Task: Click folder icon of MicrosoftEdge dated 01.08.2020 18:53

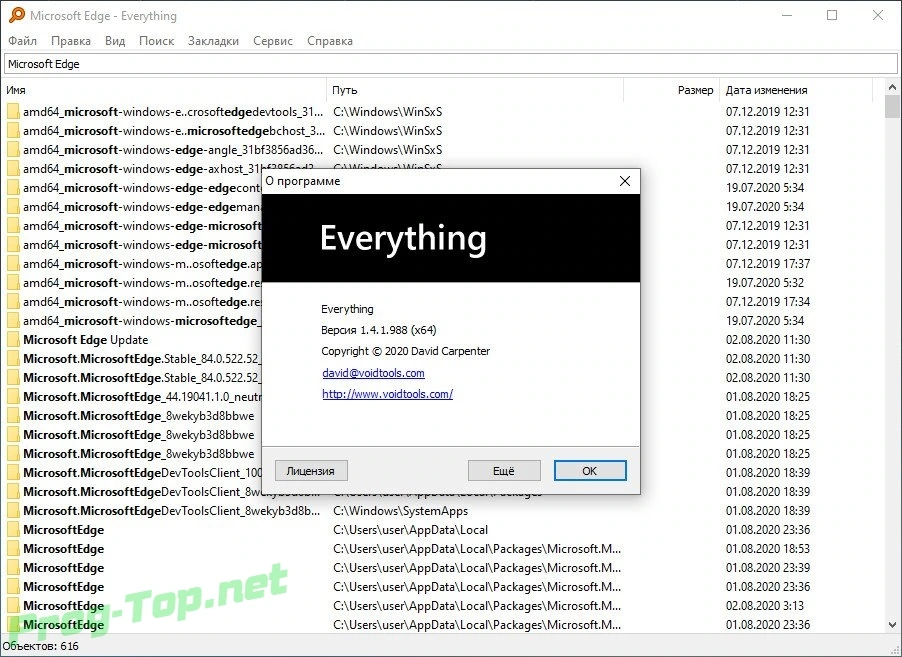Action: pyautogui.click(x=13, y=549)
